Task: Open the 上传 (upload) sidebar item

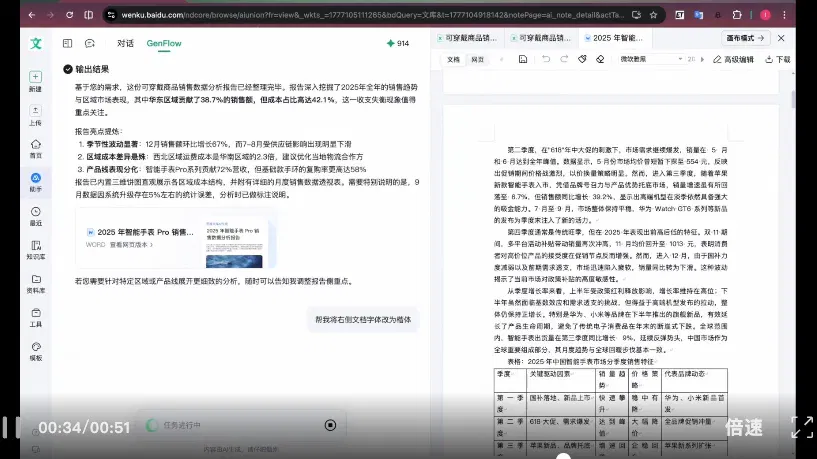Action: click(35, 115)
